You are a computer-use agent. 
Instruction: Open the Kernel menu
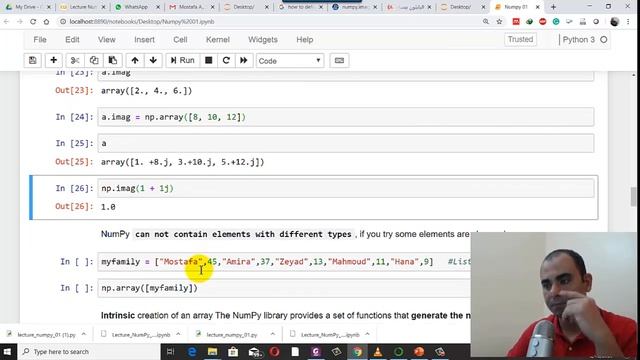click(218, 40)
